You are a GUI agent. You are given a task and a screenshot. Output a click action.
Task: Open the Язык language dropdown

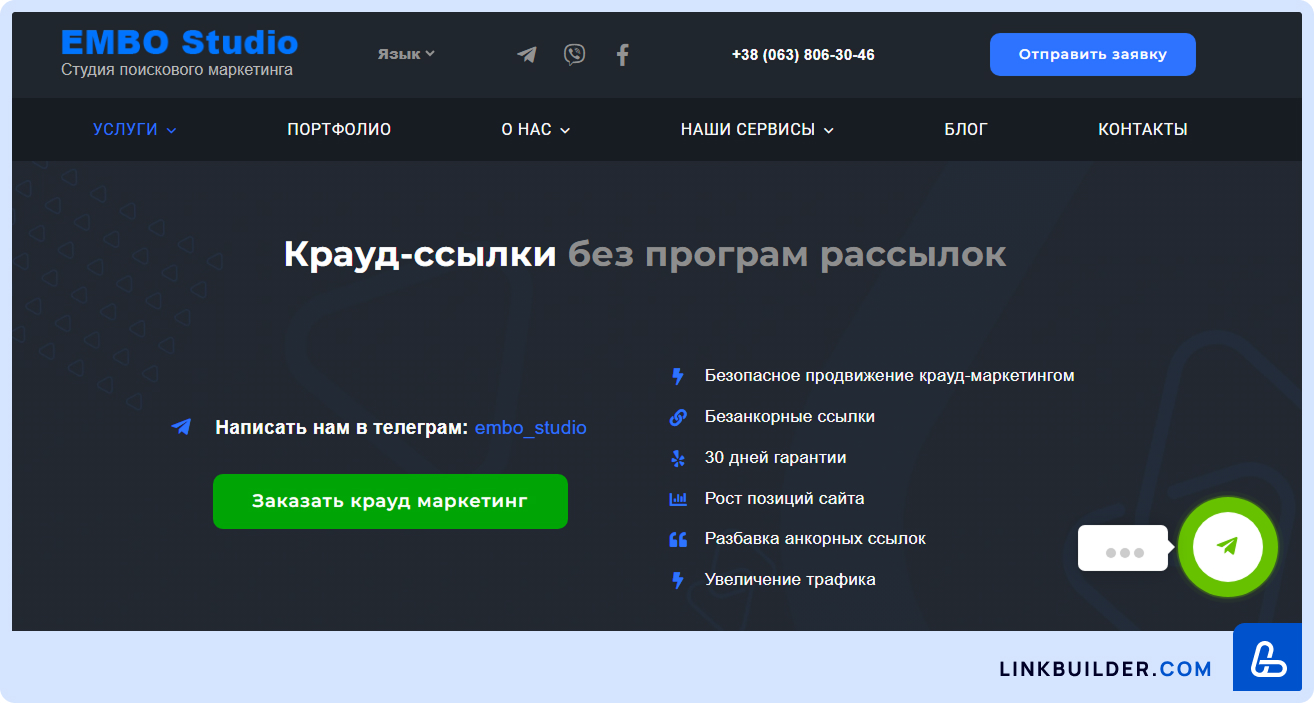[406, 54]
